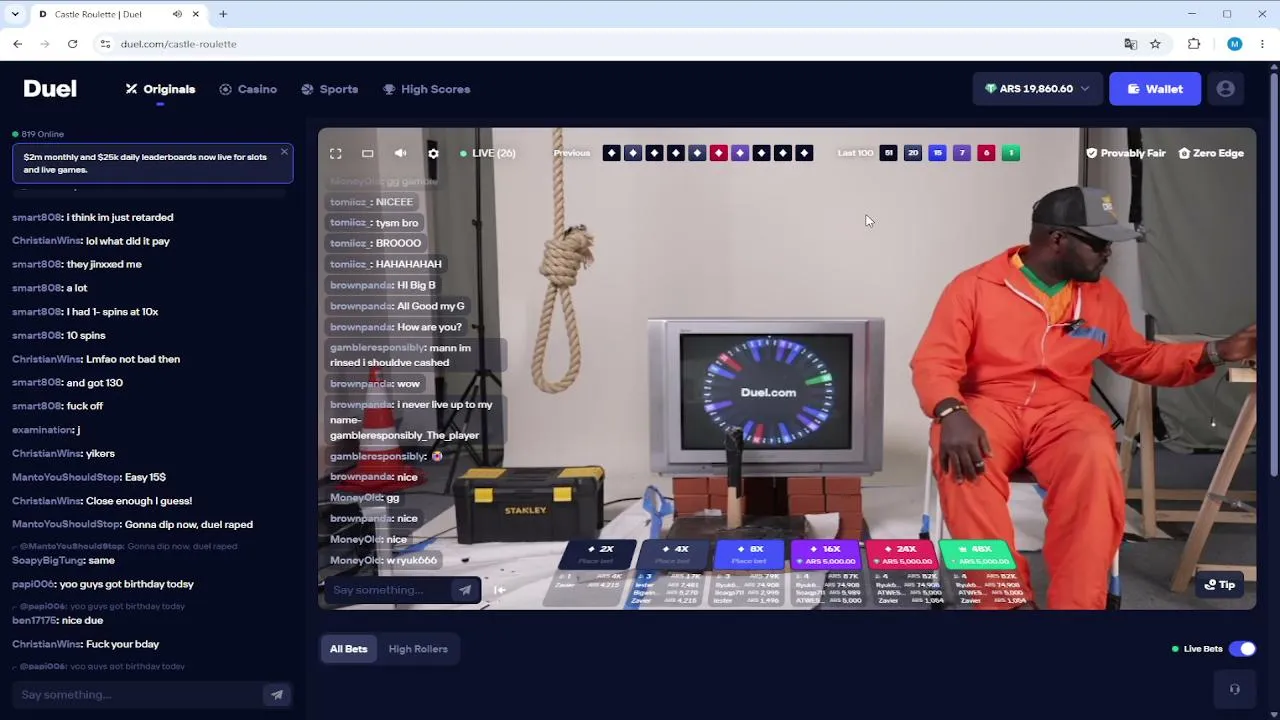Click the browser back arrow

coord(18,44)
